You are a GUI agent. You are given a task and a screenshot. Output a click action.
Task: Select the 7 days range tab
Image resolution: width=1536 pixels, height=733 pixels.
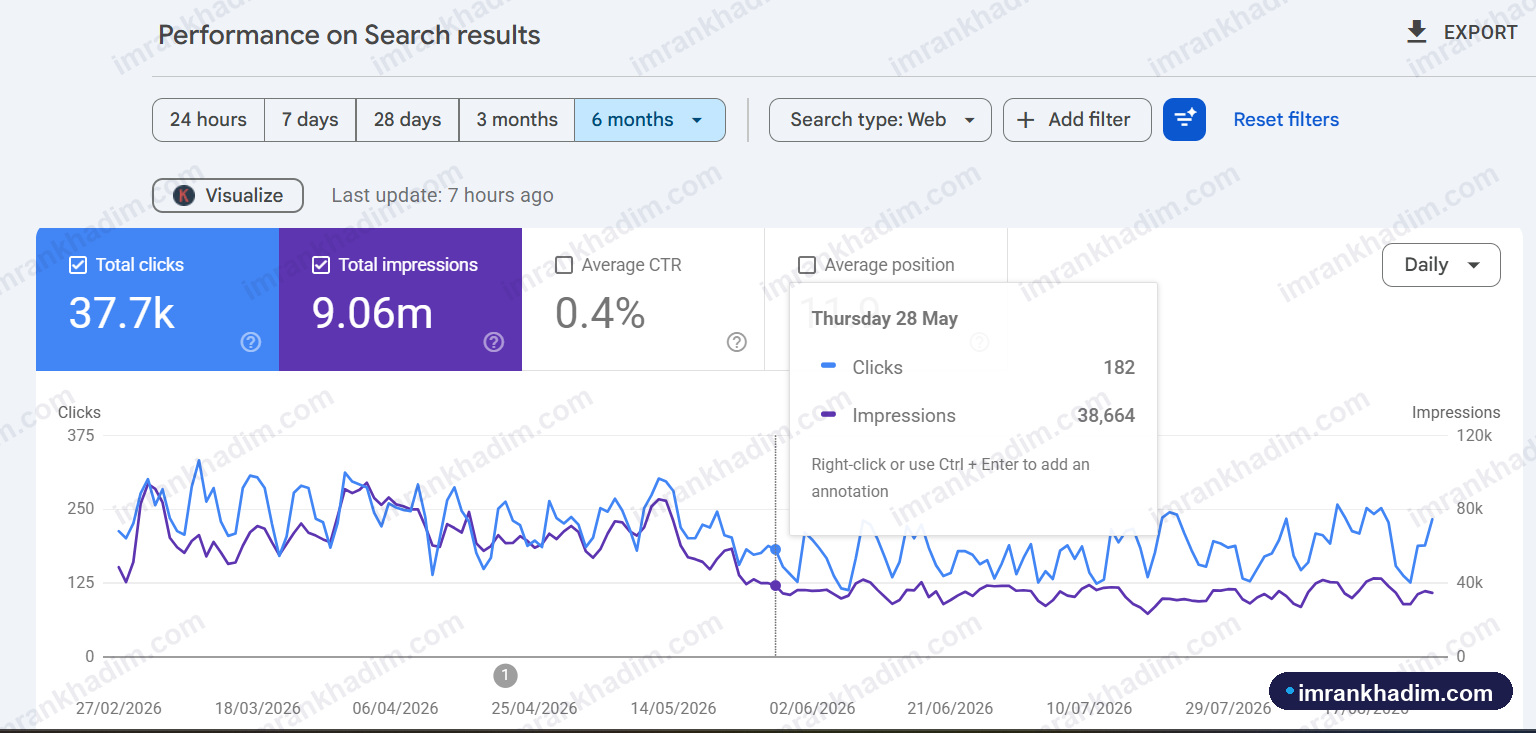(x=310, y=120)
